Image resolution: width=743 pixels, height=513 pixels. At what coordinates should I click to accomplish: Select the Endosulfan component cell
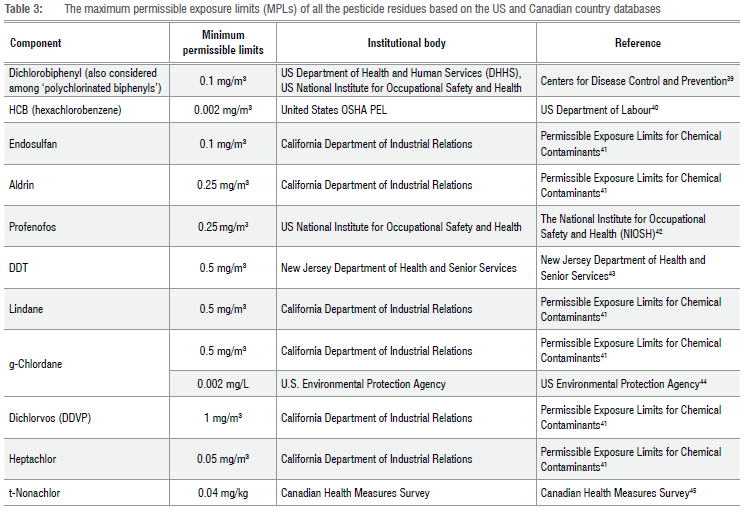(32, 144)
